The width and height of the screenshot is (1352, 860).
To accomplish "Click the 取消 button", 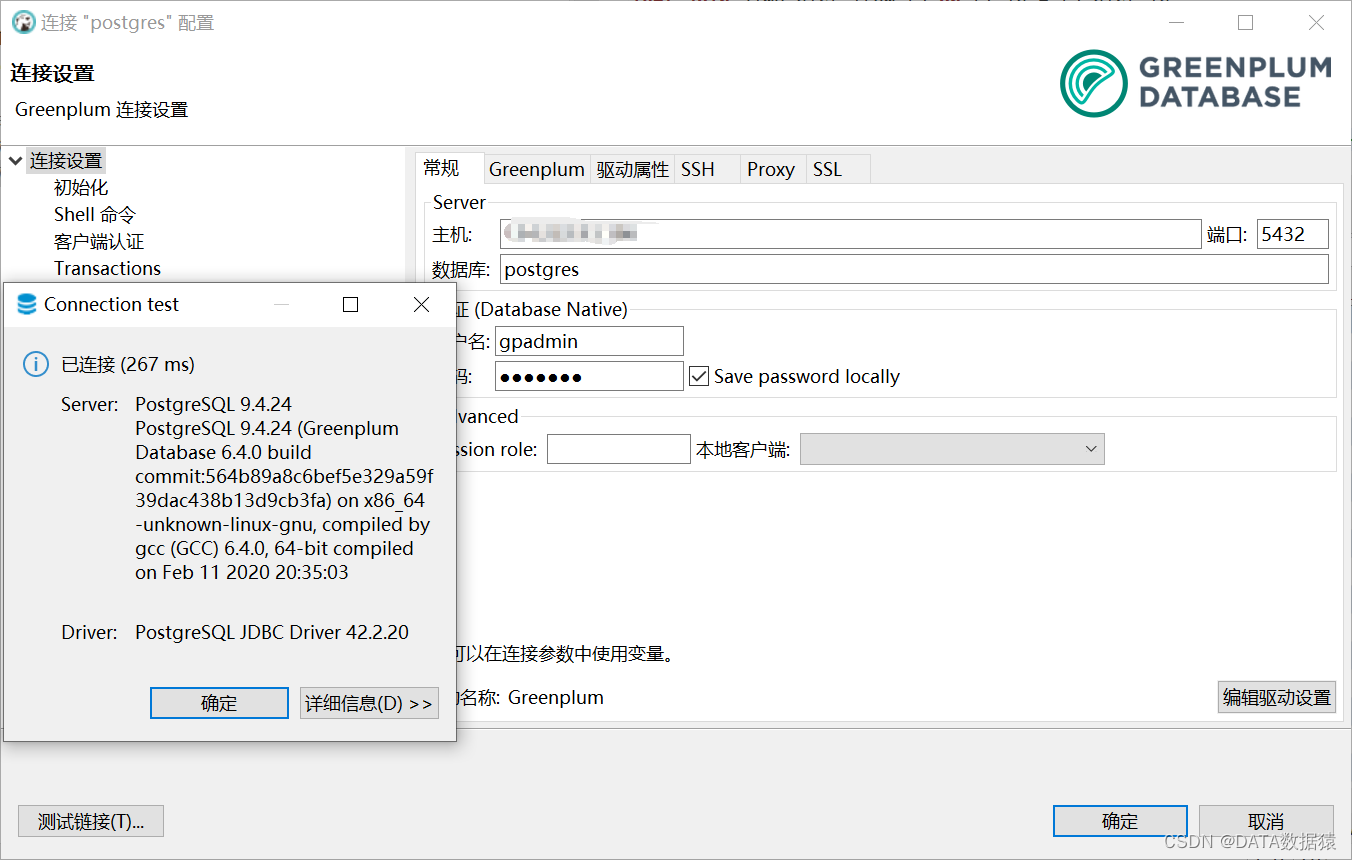I will click(1266, 821).
